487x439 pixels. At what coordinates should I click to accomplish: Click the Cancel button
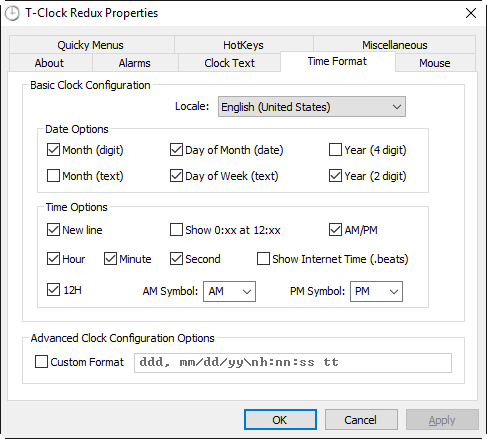(x=361, y=420)
